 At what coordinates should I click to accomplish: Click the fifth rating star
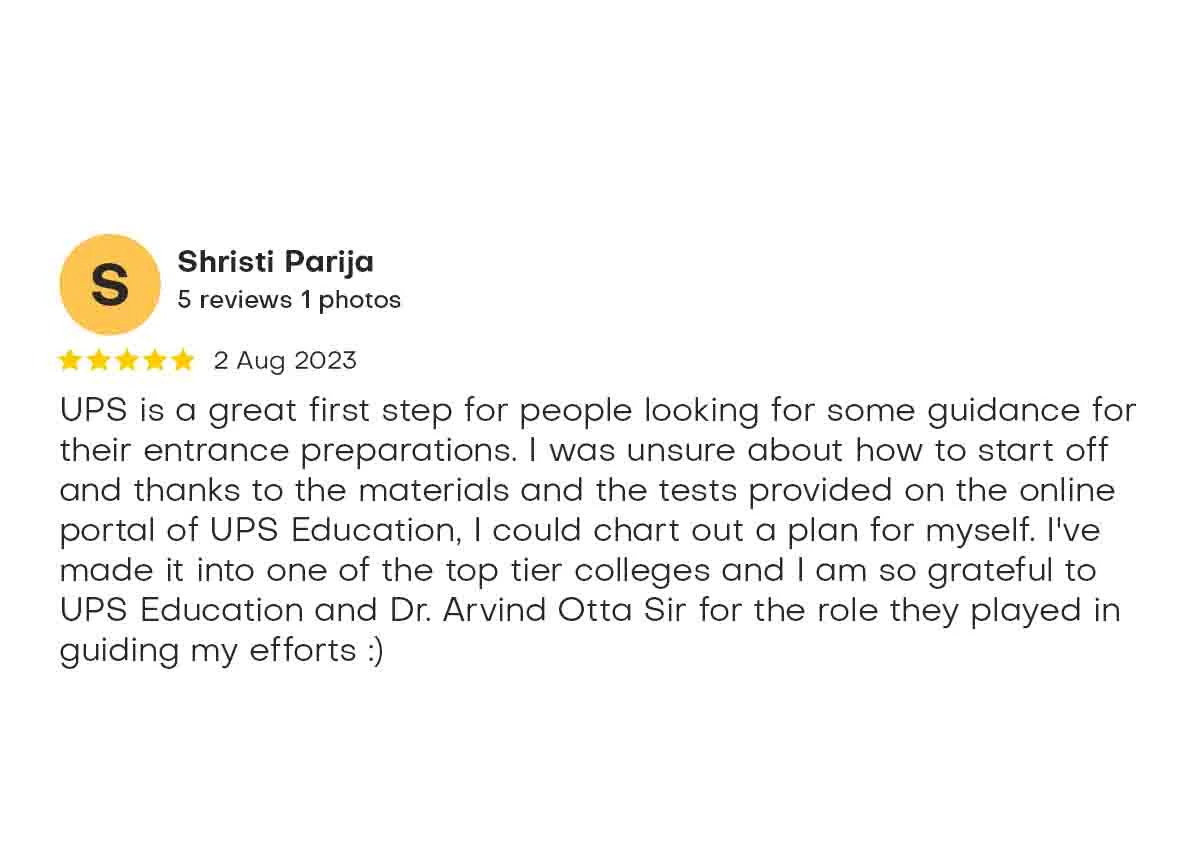click(x=182, y=360)
